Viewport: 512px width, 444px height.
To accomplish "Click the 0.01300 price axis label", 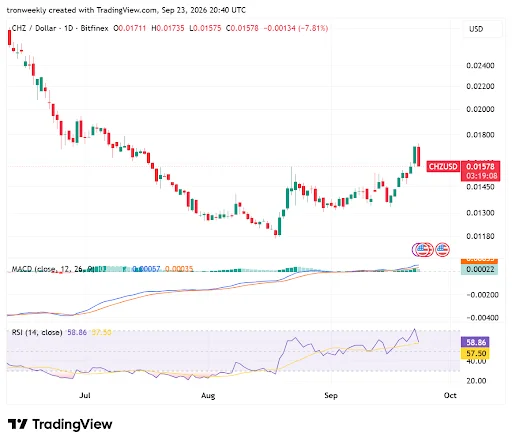I will tap(480, 213).
